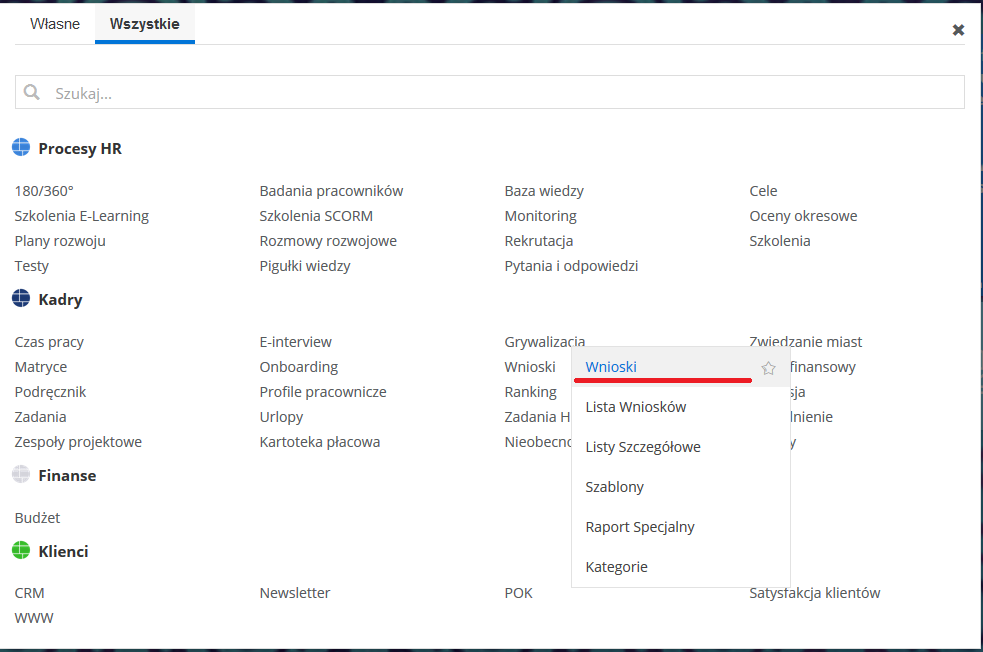Open the WWW module
This screenshot has height=652, width=983.
pos(34,619)
